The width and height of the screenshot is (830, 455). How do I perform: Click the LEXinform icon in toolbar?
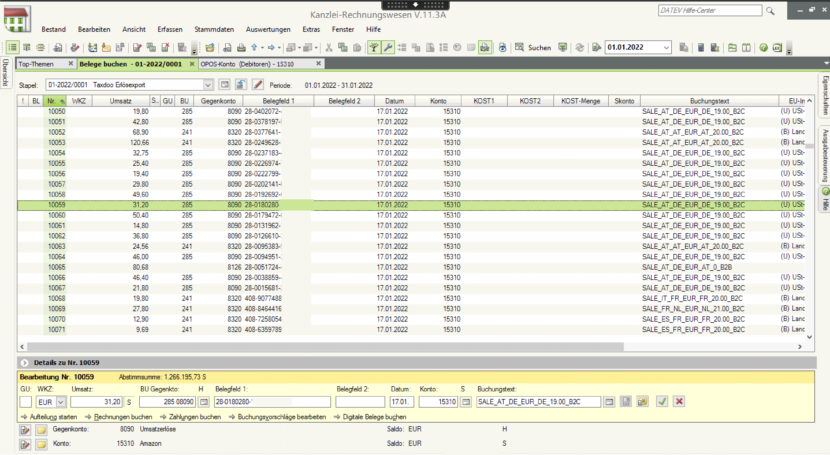[x=777, y=48]
